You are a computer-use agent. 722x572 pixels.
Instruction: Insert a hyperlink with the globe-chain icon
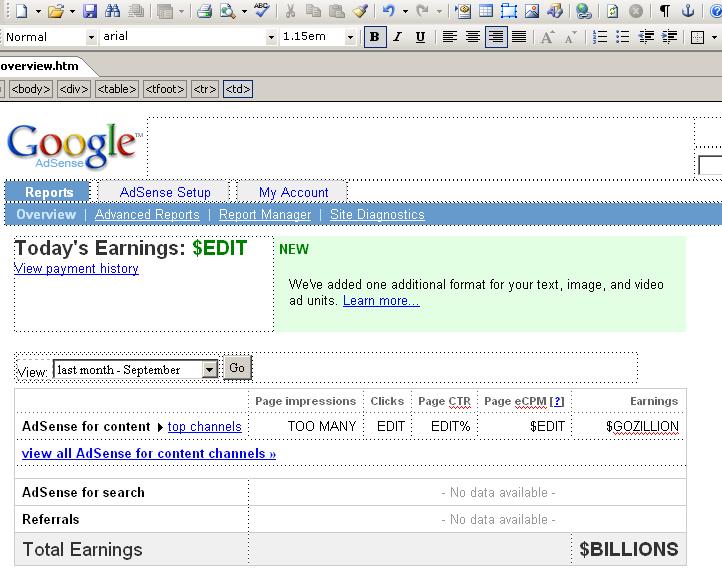[x=583, y=11]
